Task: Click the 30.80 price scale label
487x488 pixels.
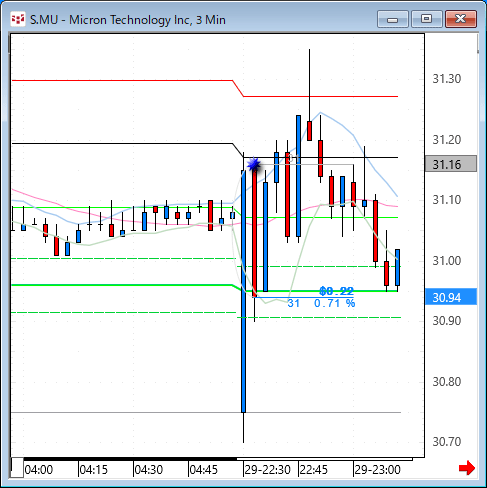Action: pos(447,382)
